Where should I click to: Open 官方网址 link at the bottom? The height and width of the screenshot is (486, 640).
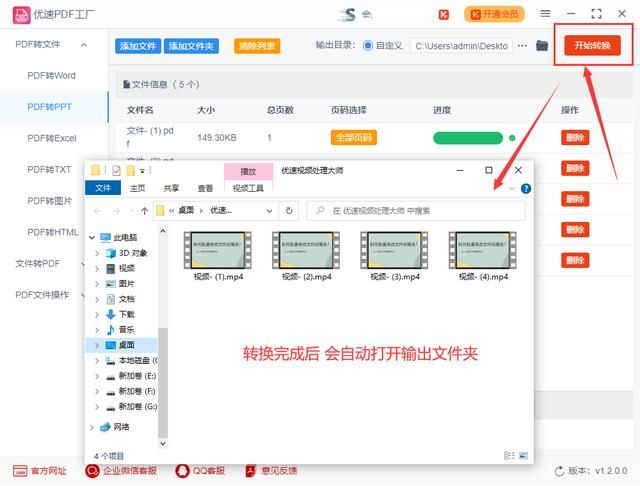point(40,471)
